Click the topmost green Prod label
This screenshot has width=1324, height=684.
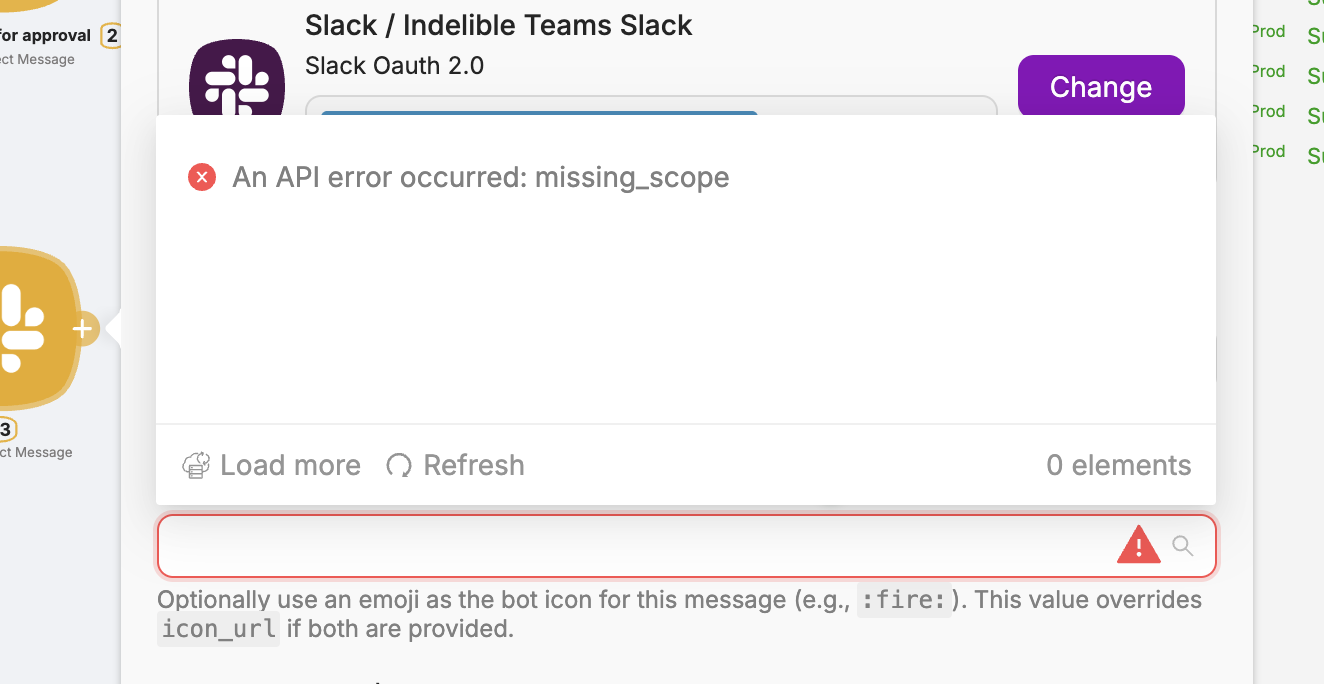click(x=1268, y=31)
